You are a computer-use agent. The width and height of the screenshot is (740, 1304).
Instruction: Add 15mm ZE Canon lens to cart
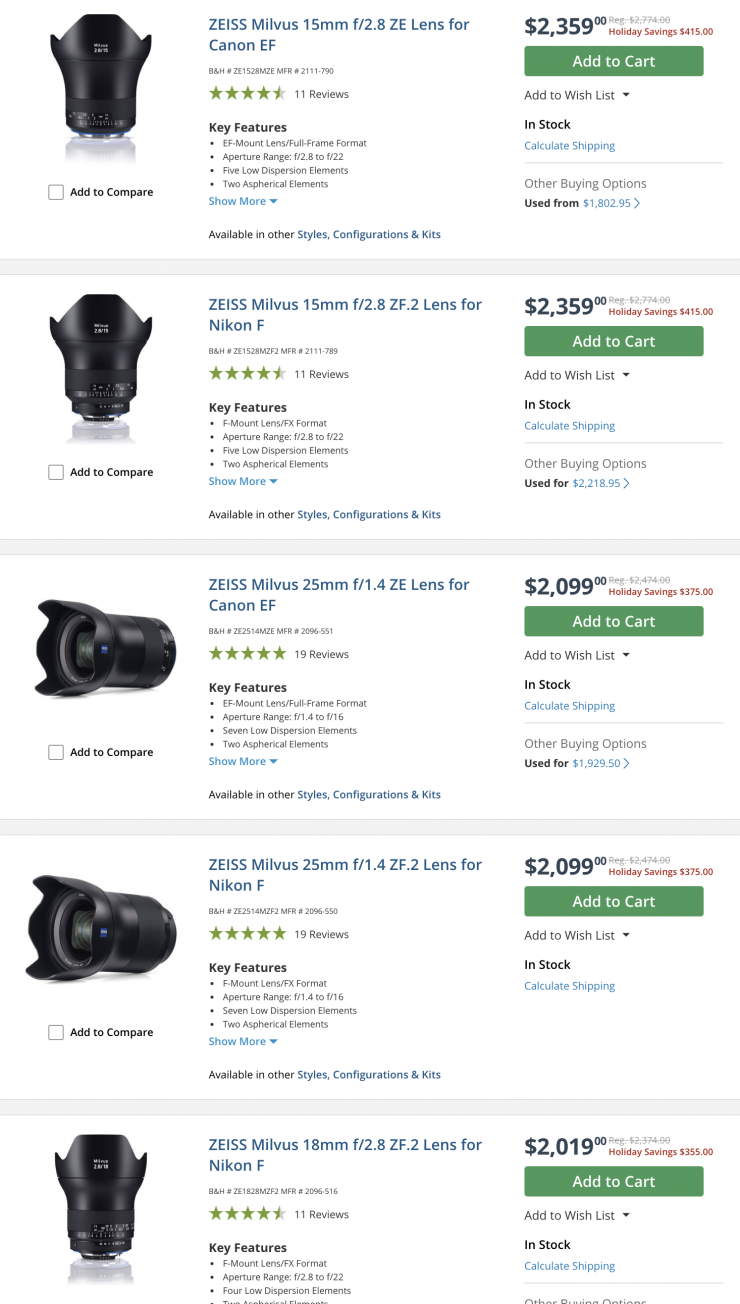tap(613, 61)
